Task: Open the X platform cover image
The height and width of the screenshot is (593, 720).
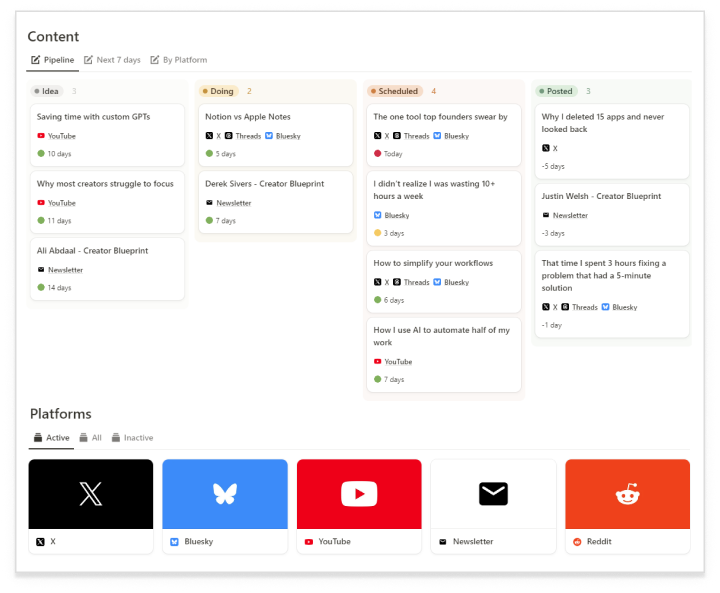Action: 91,494
